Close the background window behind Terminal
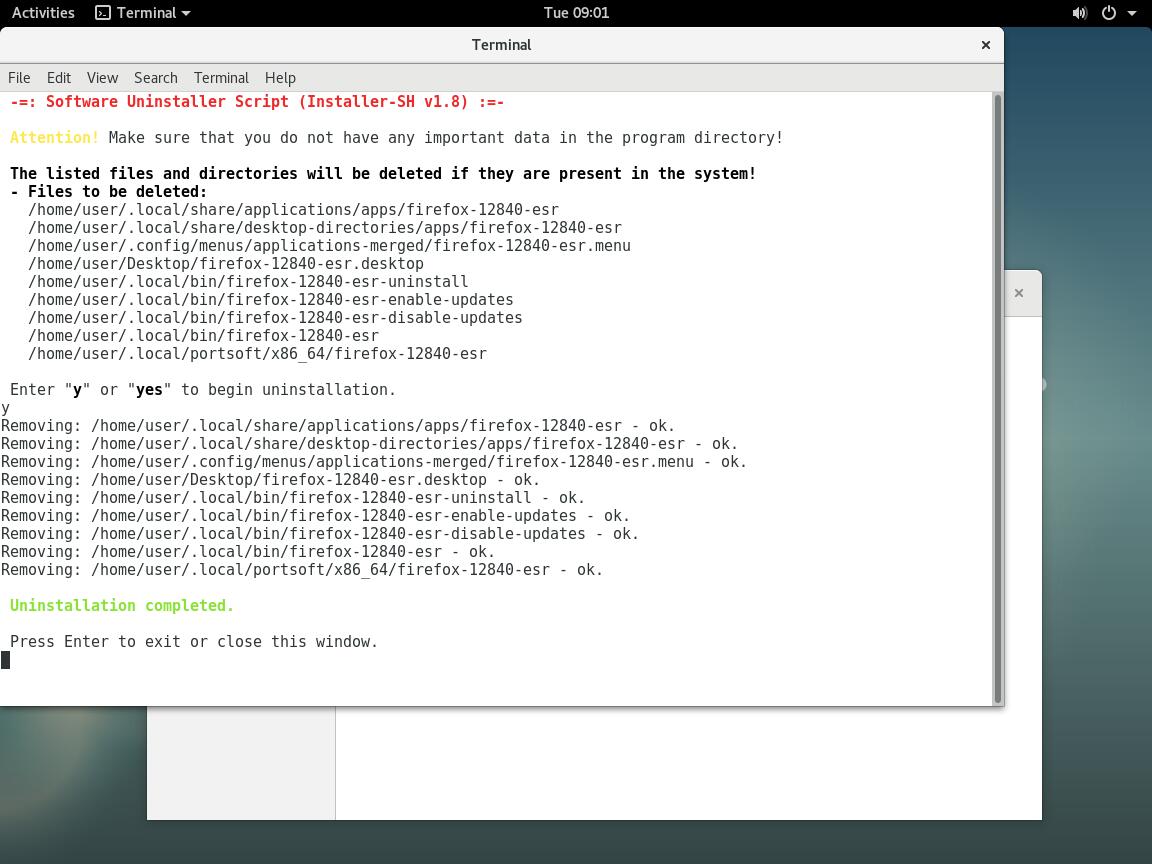 click(1018, 293)
